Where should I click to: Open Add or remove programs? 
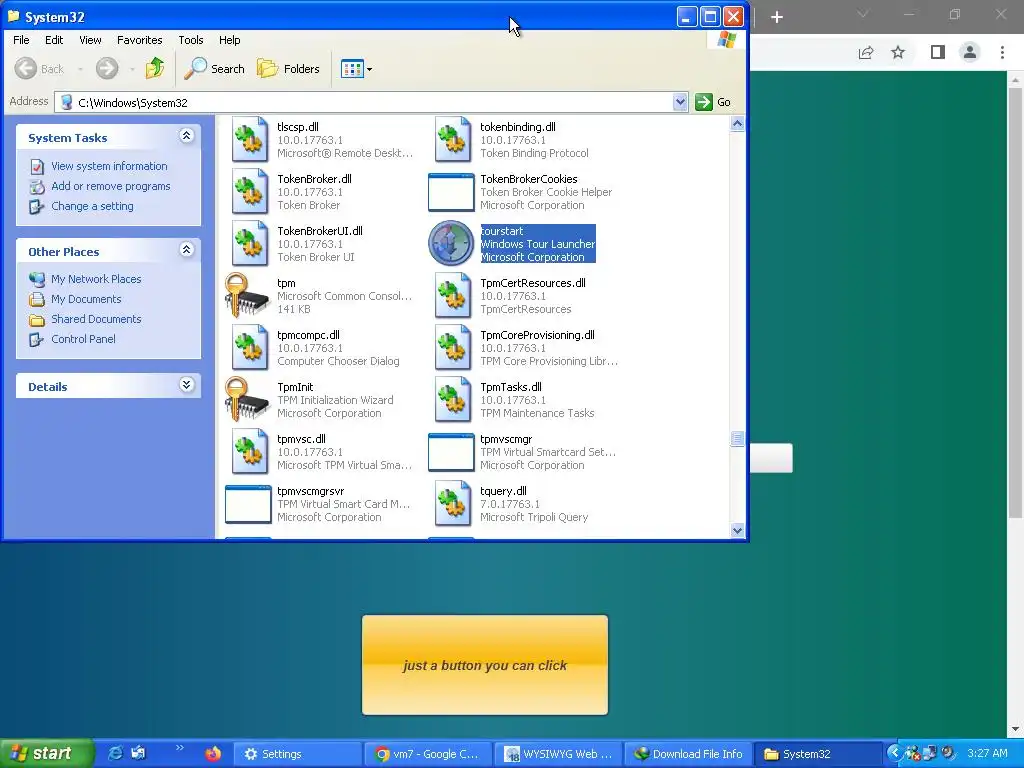tap(110, 186)
